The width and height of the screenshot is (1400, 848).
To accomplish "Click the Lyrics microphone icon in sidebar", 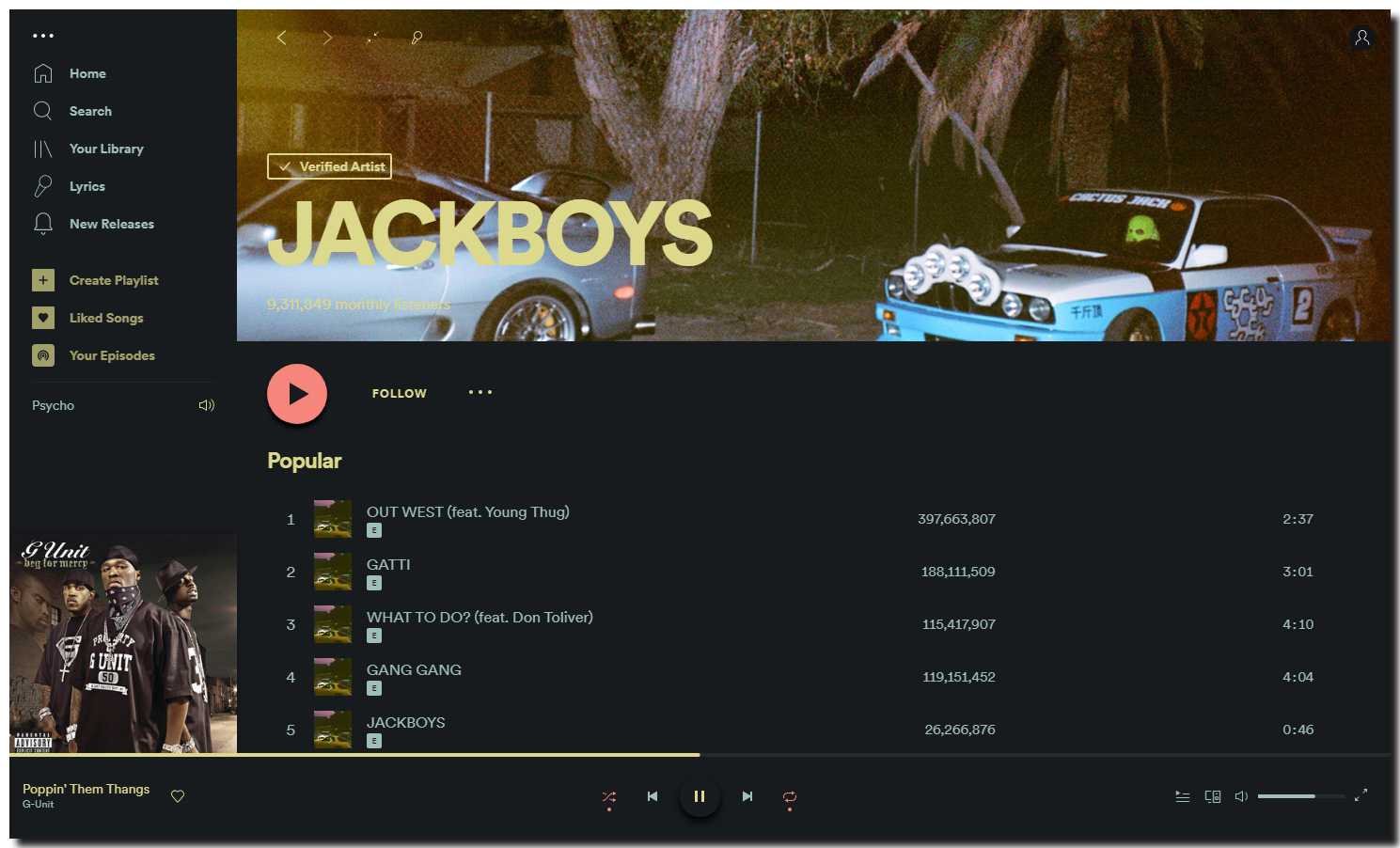I will [43, 186].
